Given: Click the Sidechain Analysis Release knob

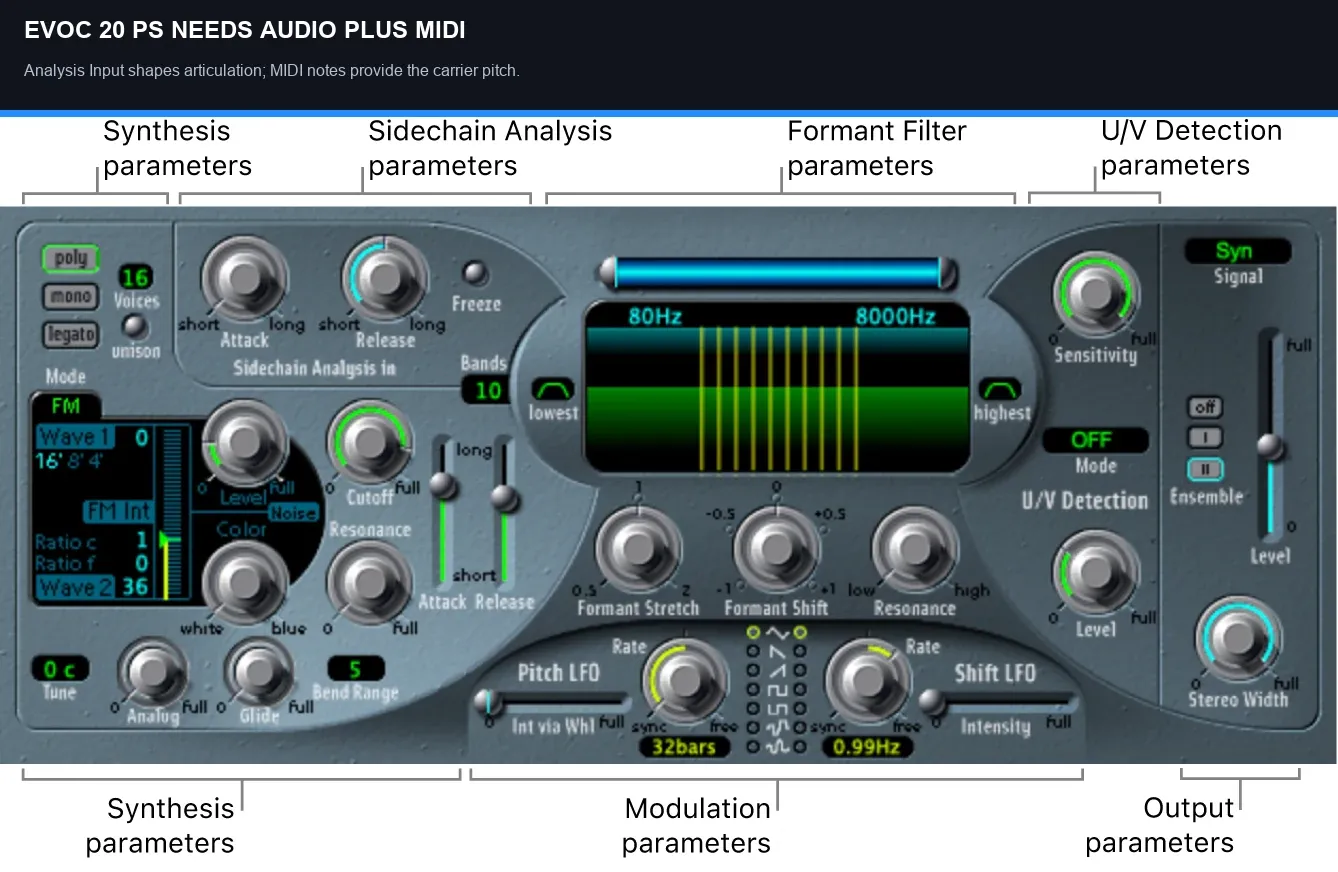Looking at the screenshot, I should pyautogui.click(x=384, y=281).
